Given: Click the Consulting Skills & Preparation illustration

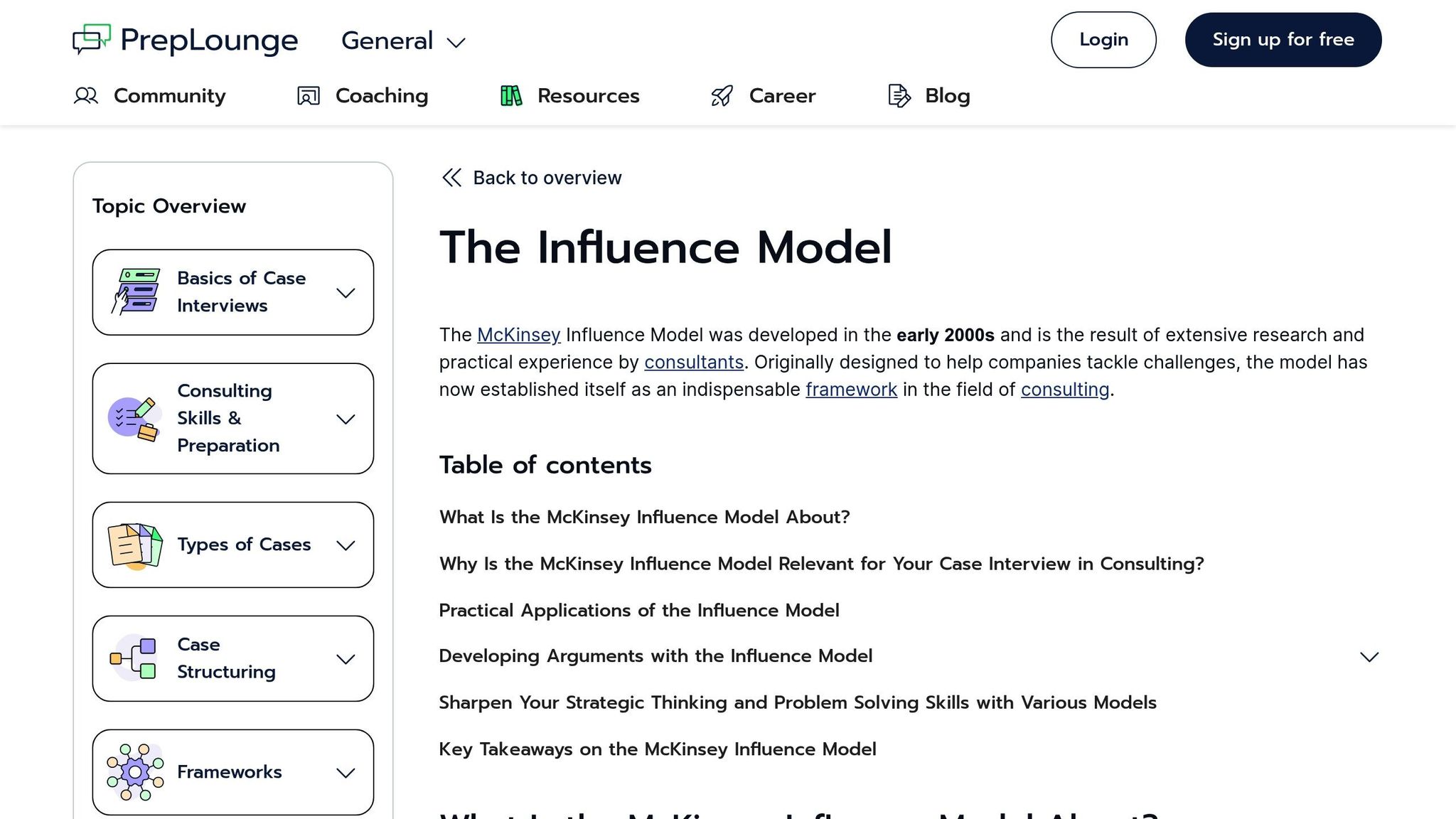Looking at the screenshot, I should point(134,419).
